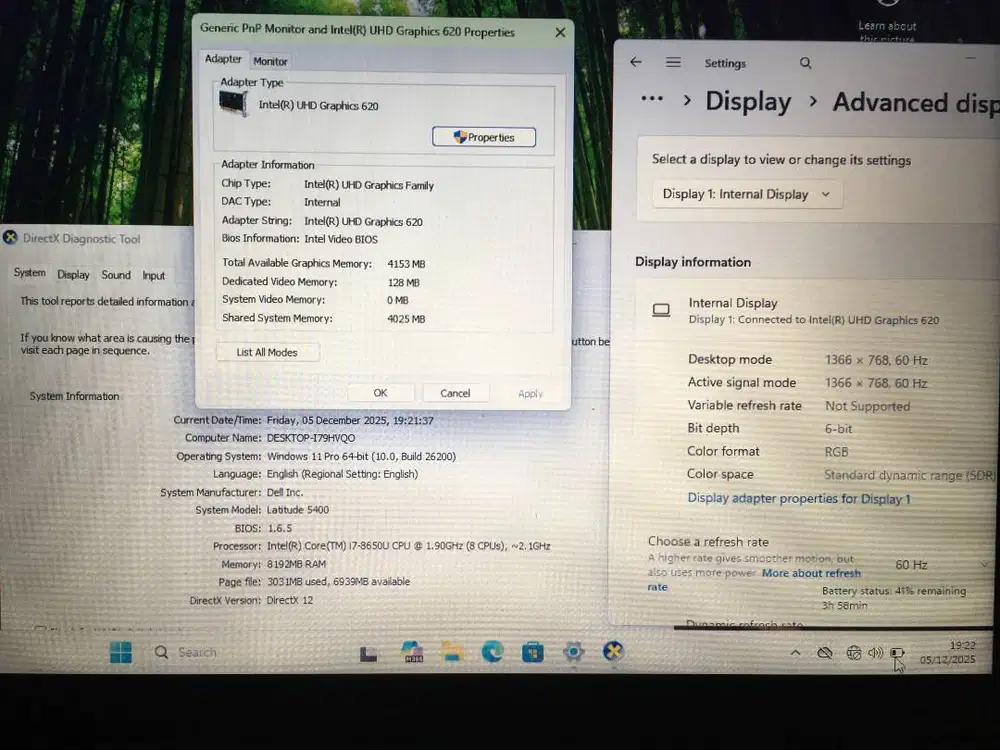Click the List All Modes button
Viewport: 1000px width, 750px height.
(267, 351)
